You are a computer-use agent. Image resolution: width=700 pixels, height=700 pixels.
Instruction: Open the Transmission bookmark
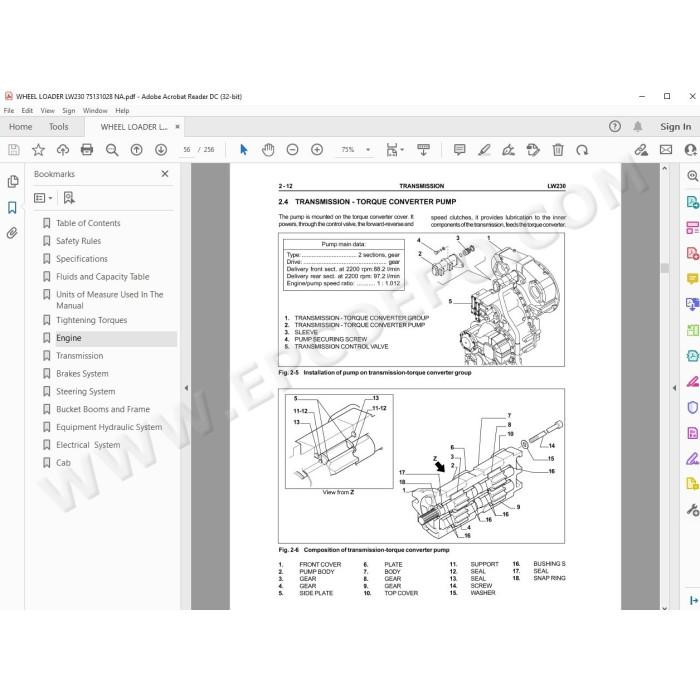pos(79,356)
